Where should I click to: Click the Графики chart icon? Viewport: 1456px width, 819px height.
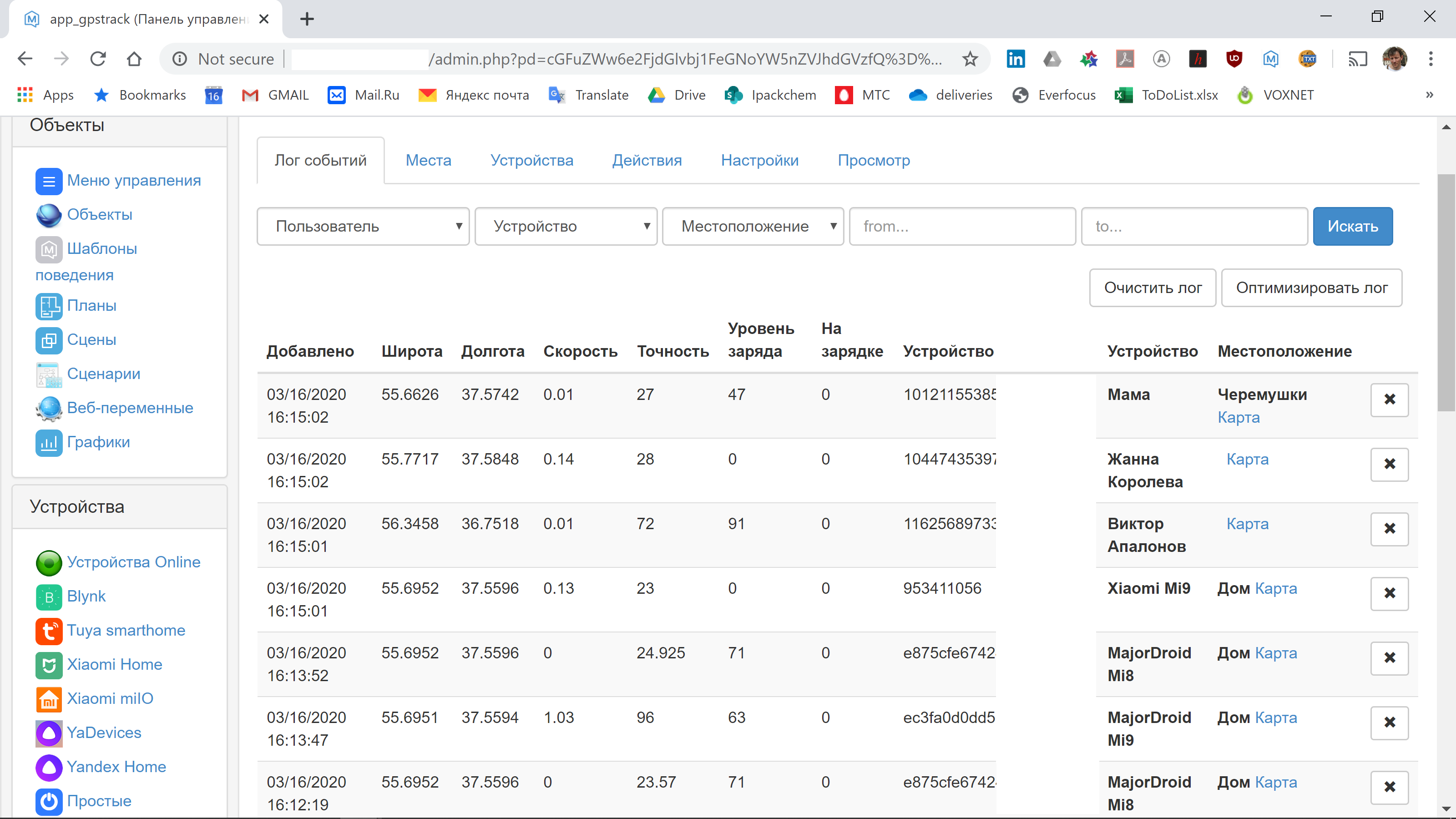point(49,443)
